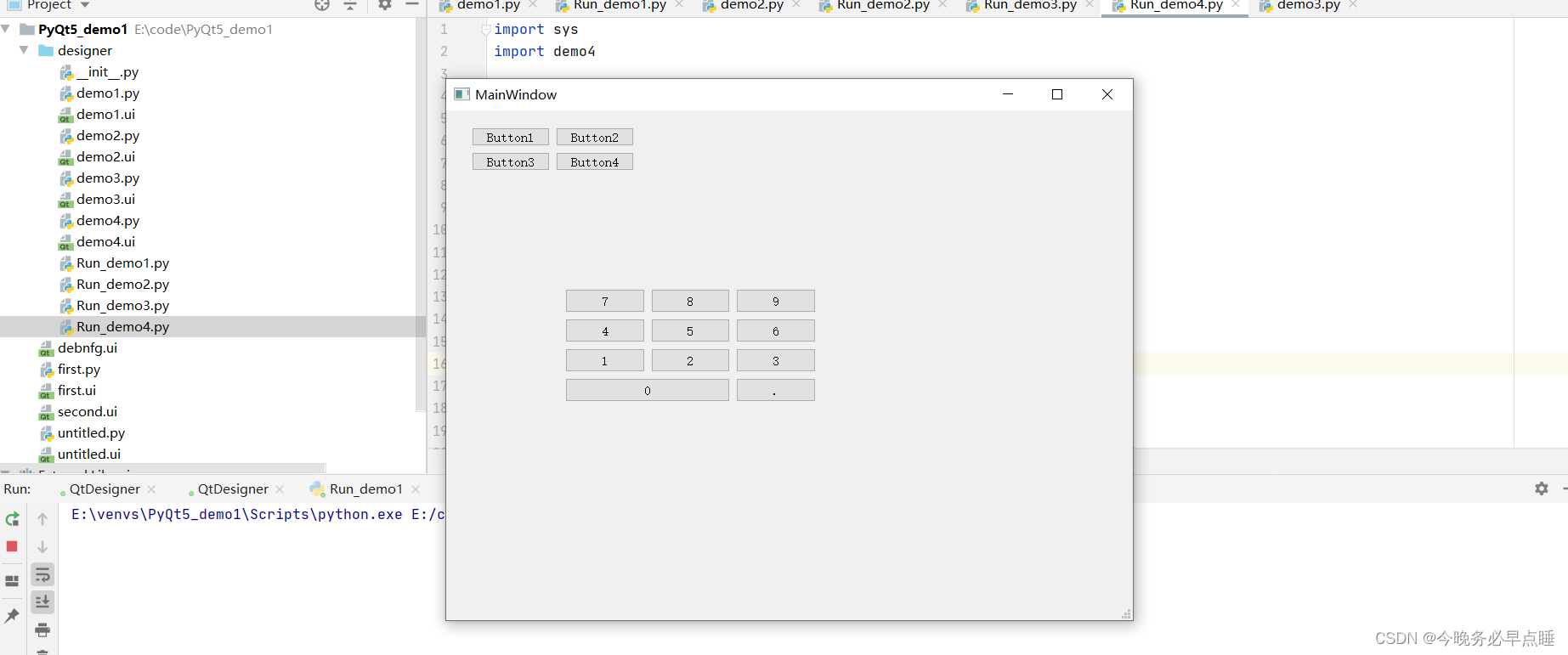Click Button2 in MainWindow
Screen dimensions: 1568x655
[595, 138]
